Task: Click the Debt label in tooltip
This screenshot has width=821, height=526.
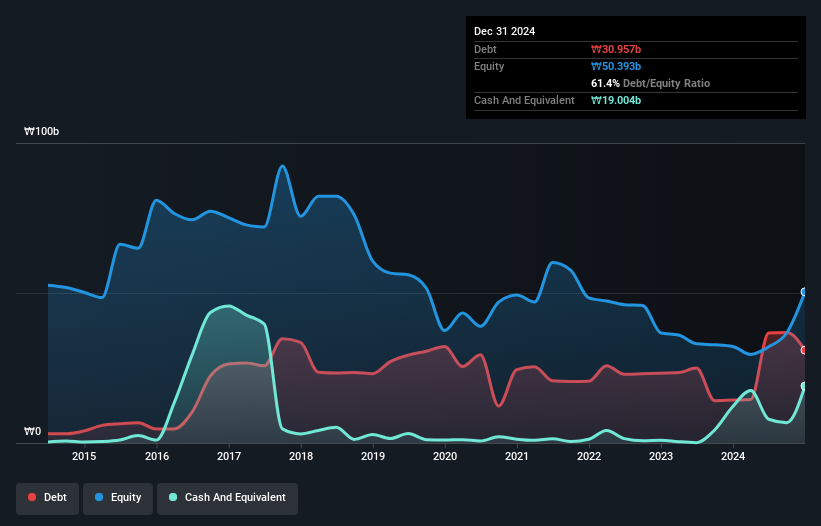Action: coord(485,49)
